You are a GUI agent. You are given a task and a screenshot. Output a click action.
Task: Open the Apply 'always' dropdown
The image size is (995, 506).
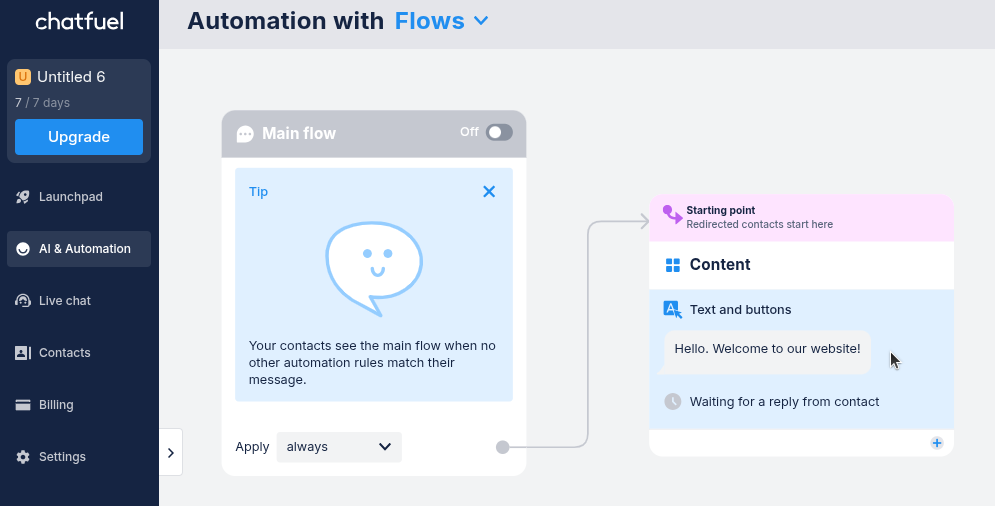click(339, 447)
